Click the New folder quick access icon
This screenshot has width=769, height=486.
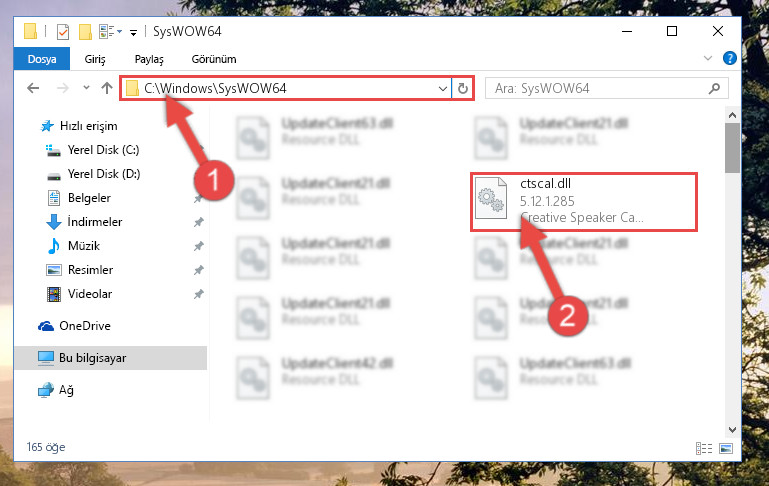click(x=85, y=32)
